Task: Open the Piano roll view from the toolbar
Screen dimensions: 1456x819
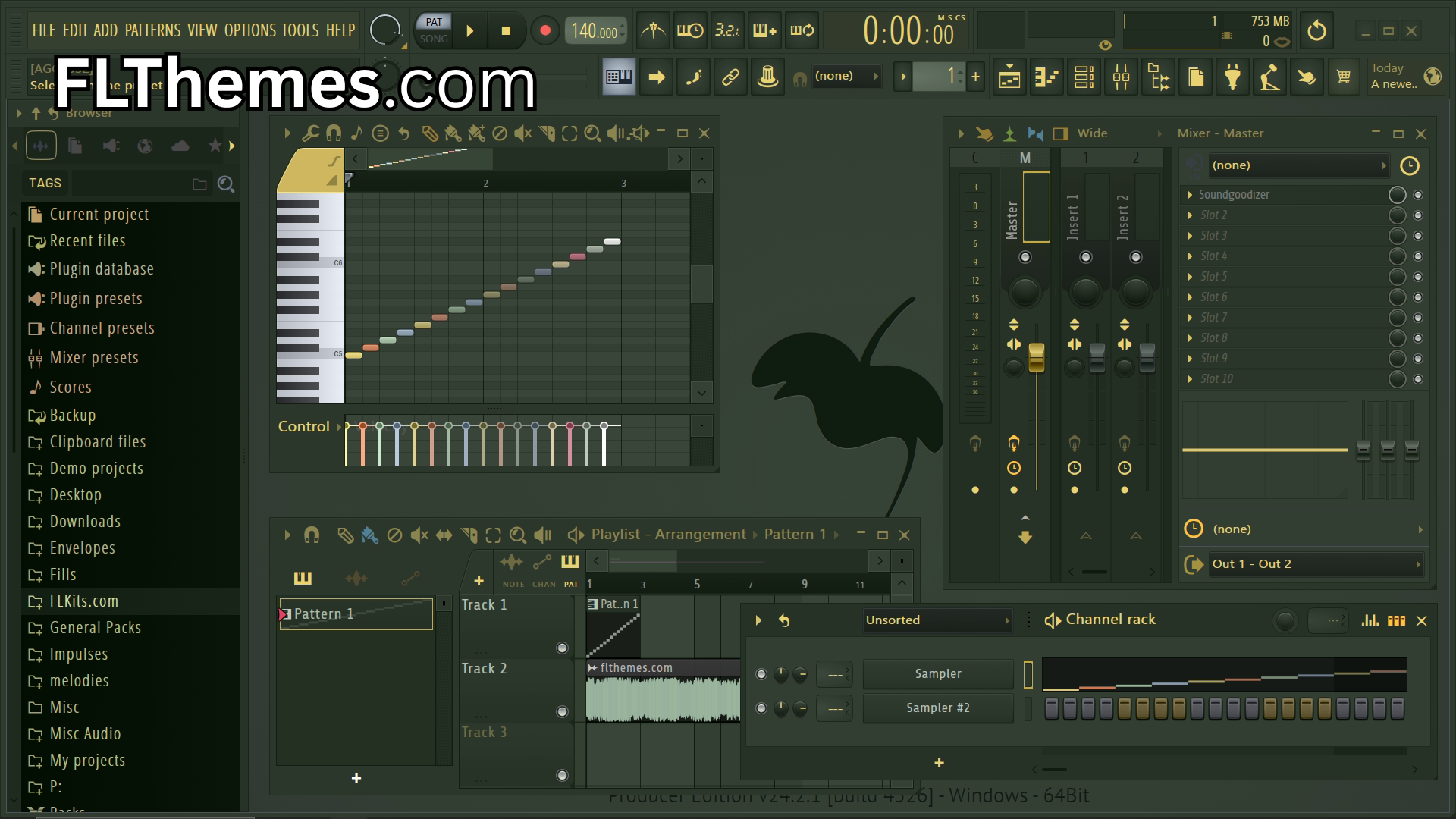Action: (1046, 77)
